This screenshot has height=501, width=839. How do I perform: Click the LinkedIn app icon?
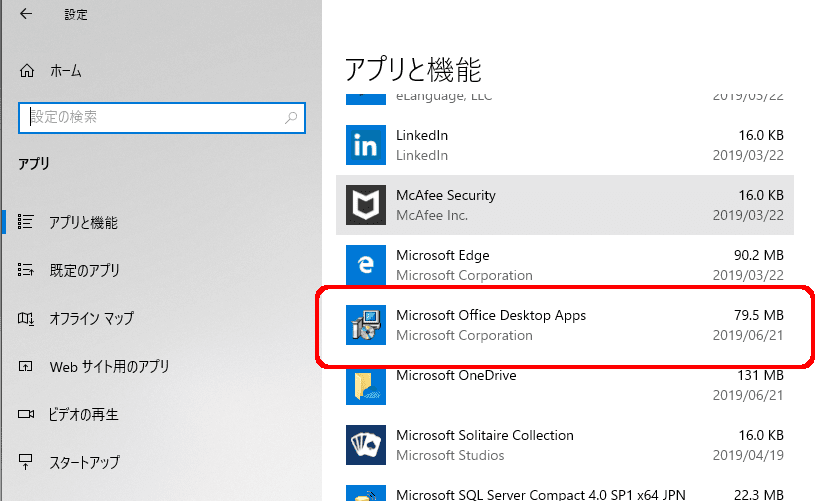pos(365,145)
